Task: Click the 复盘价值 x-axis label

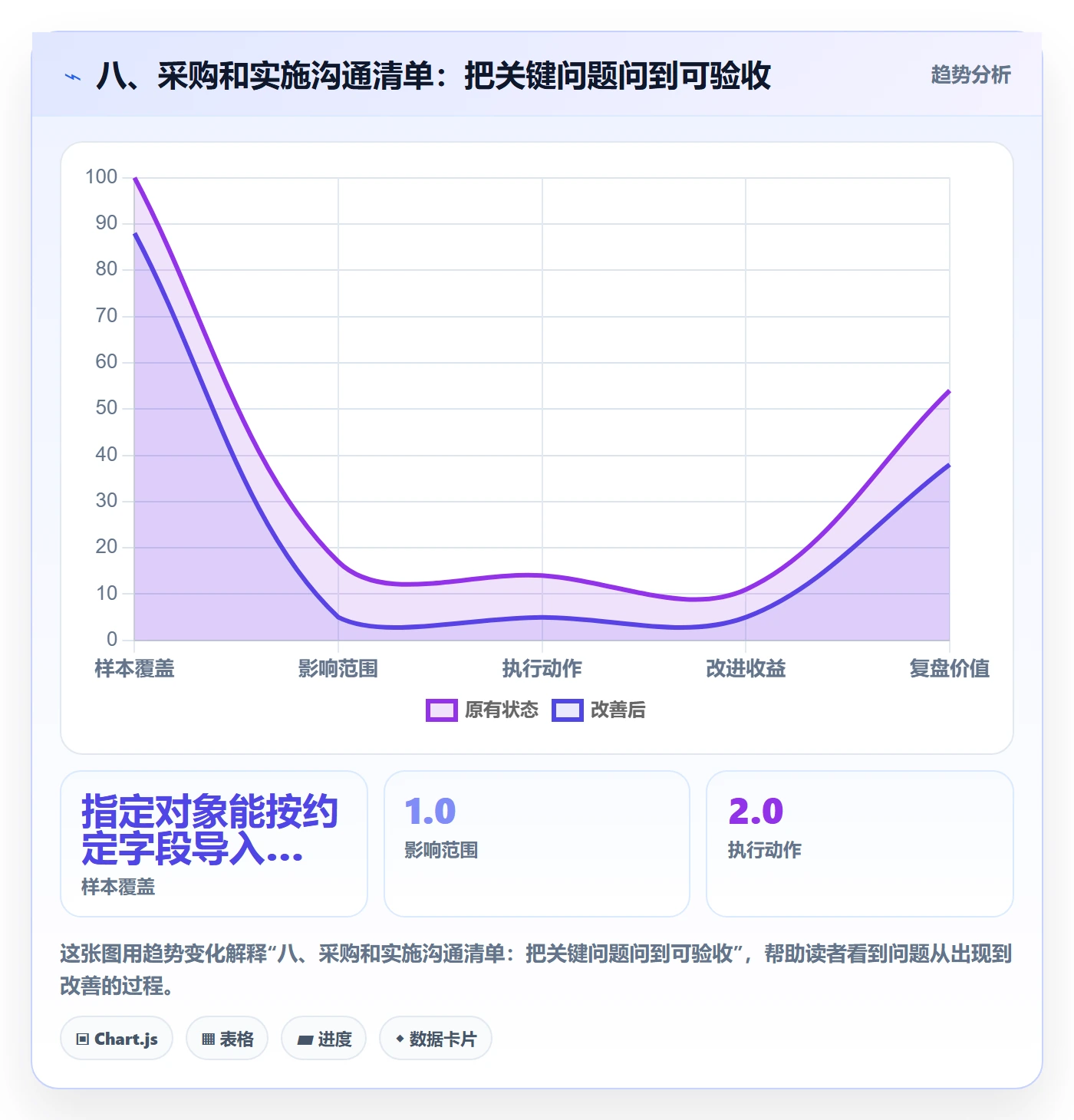Action: point(950,669)
